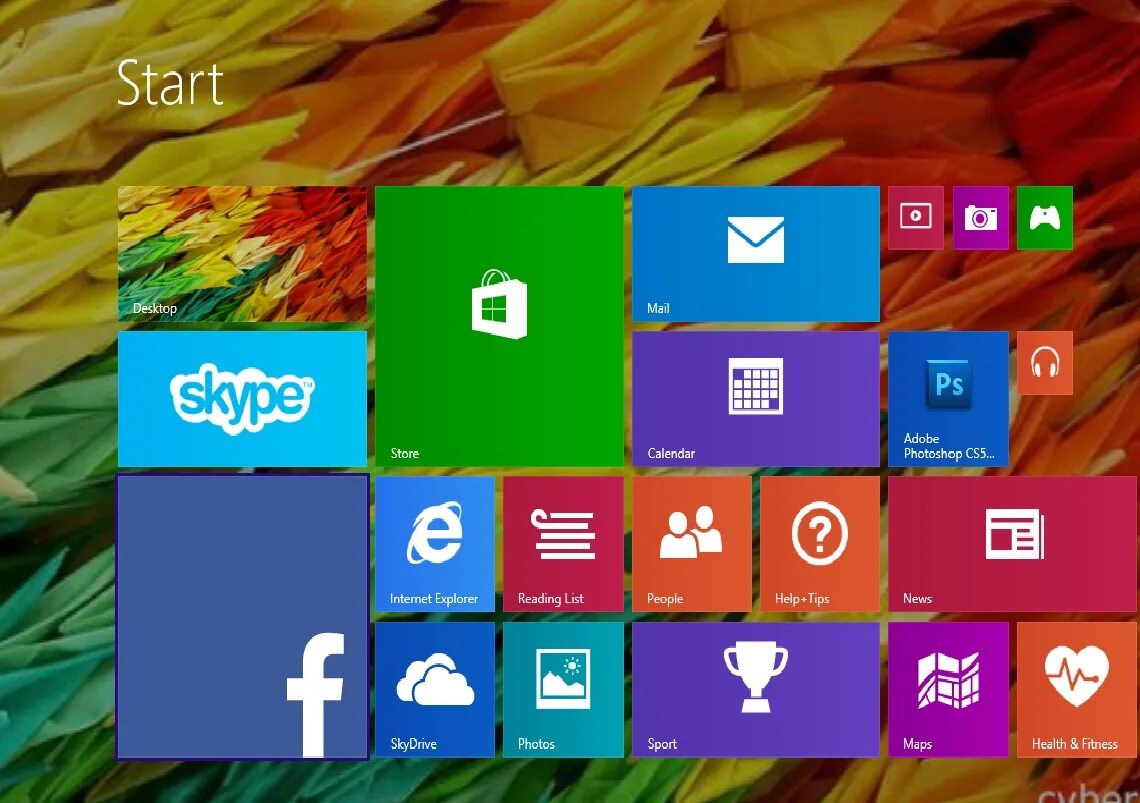Open the Facebook tile

(242, 617)
